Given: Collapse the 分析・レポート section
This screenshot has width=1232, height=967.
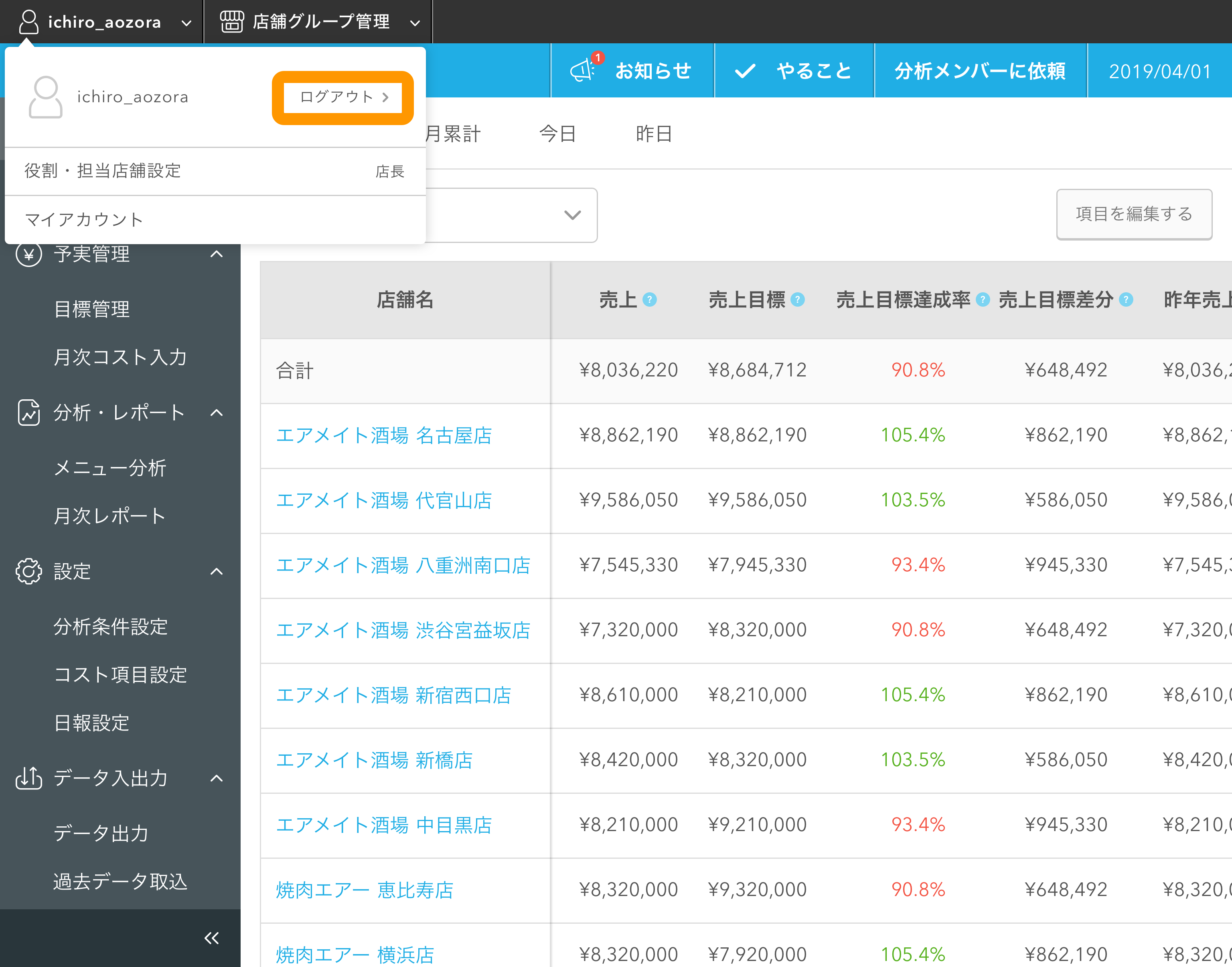Looking at the screenshot, I should click(x=216, y=413).
